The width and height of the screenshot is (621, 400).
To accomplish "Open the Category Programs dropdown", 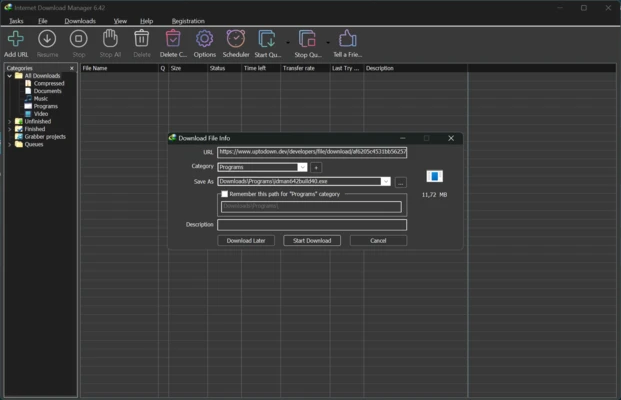I will click(302, 167).
